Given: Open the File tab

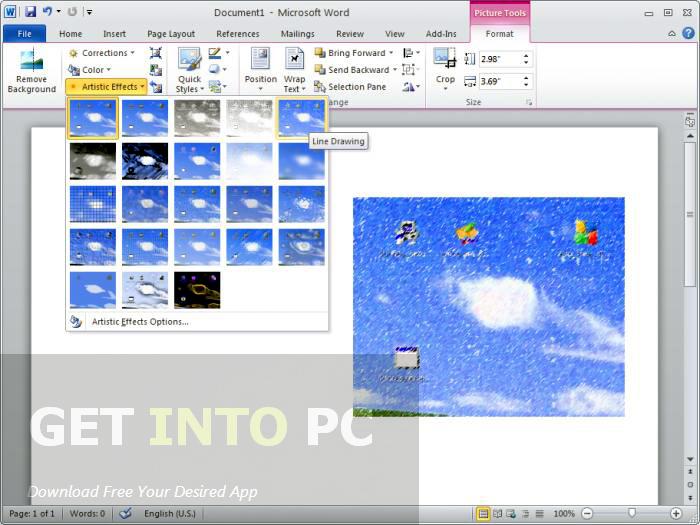Looking at the screenshot, I should coord(24,33).
